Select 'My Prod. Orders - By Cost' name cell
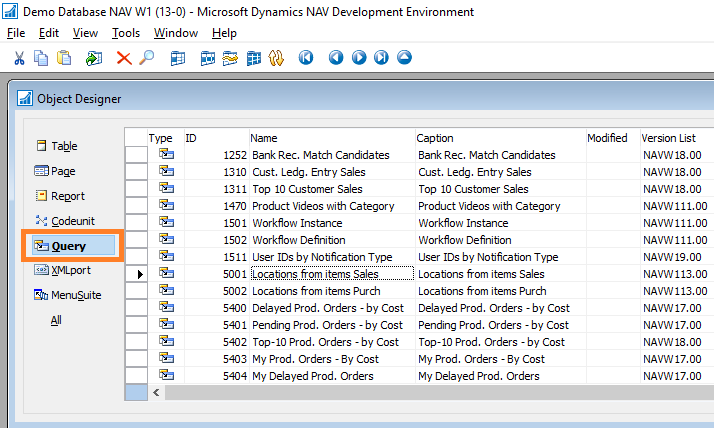The image size is (714, 428). (x=332, y=359)
